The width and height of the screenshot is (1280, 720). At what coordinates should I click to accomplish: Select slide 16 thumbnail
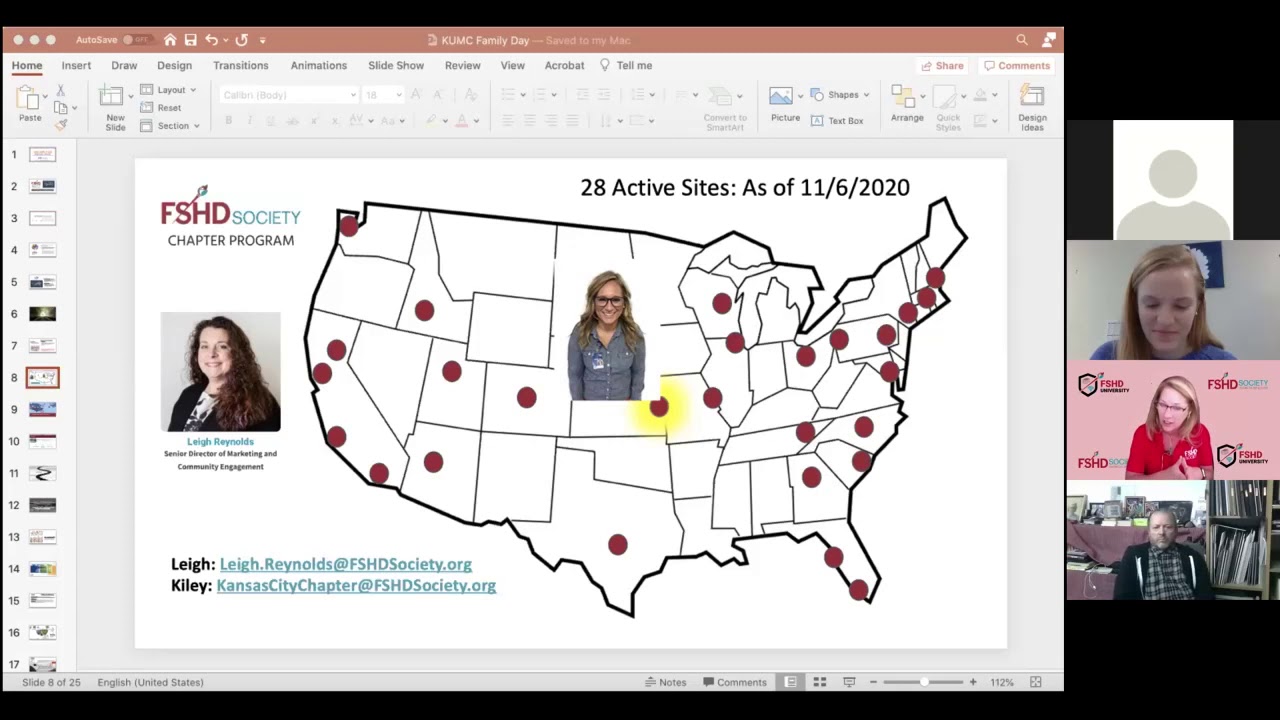pos(43,632)
